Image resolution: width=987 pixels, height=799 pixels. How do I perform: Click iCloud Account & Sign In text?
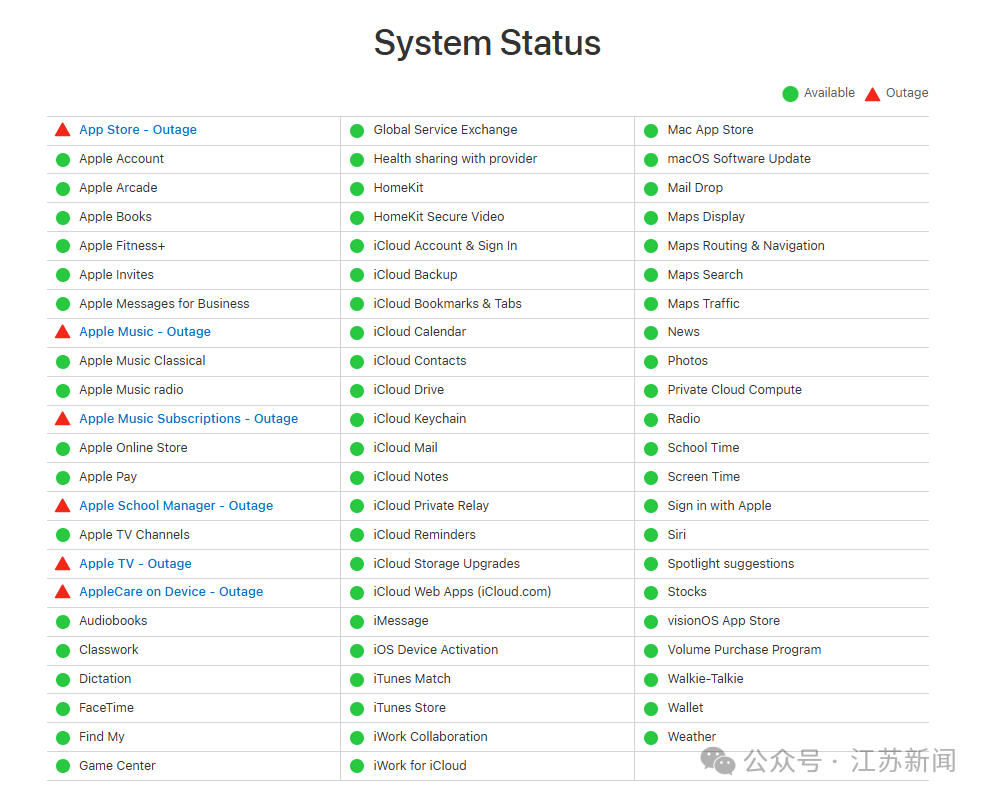[445, 246]
